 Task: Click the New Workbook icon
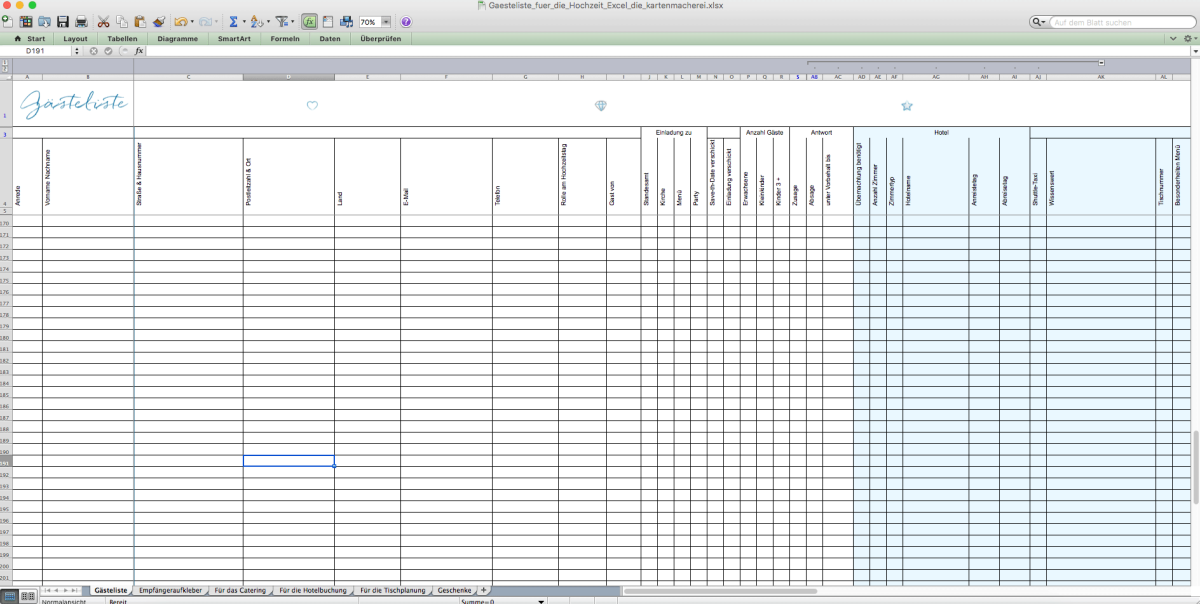coord(7,21)
